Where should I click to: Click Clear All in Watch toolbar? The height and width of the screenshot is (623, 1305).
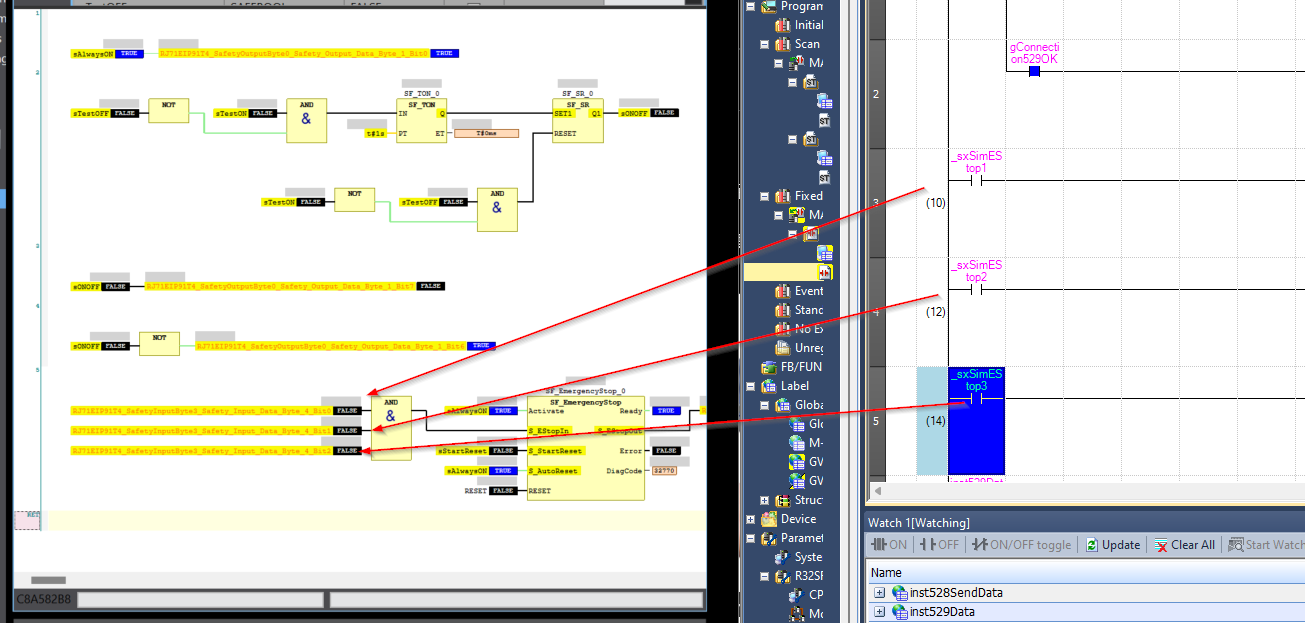[1184, 545]
